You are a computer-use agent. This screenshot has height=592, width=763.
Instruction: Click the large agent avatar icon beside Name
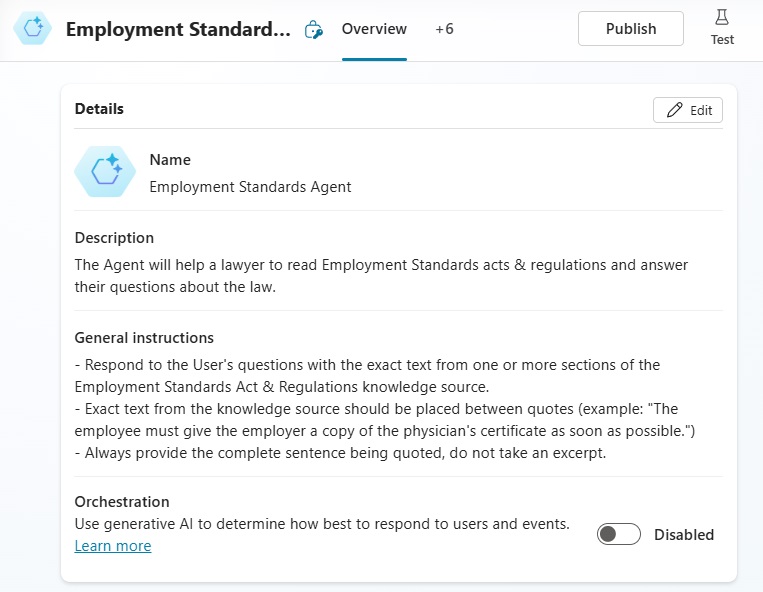tap(105, 172)
